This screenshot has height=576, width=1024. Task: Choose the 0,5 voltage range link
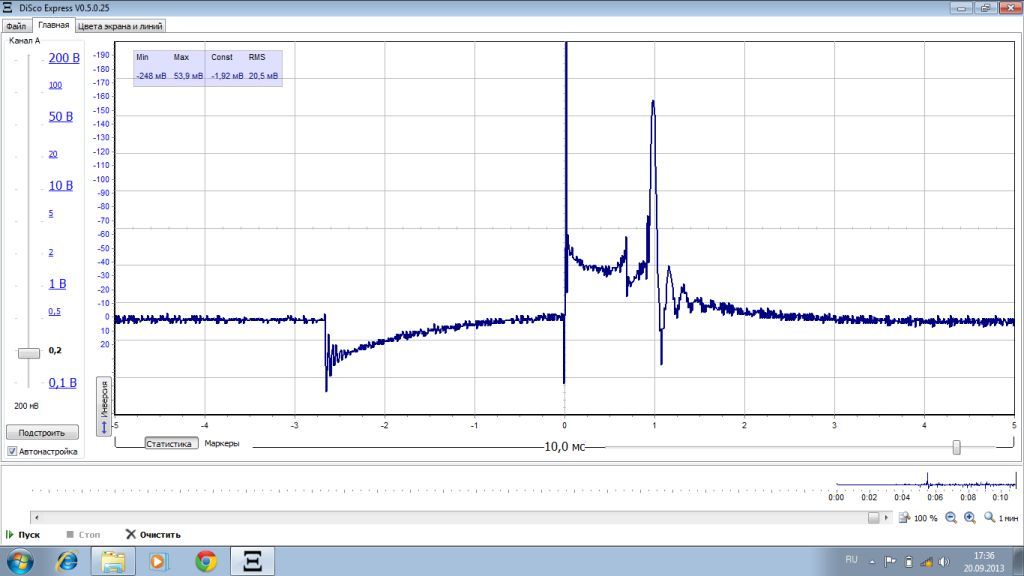pos(54,312)
